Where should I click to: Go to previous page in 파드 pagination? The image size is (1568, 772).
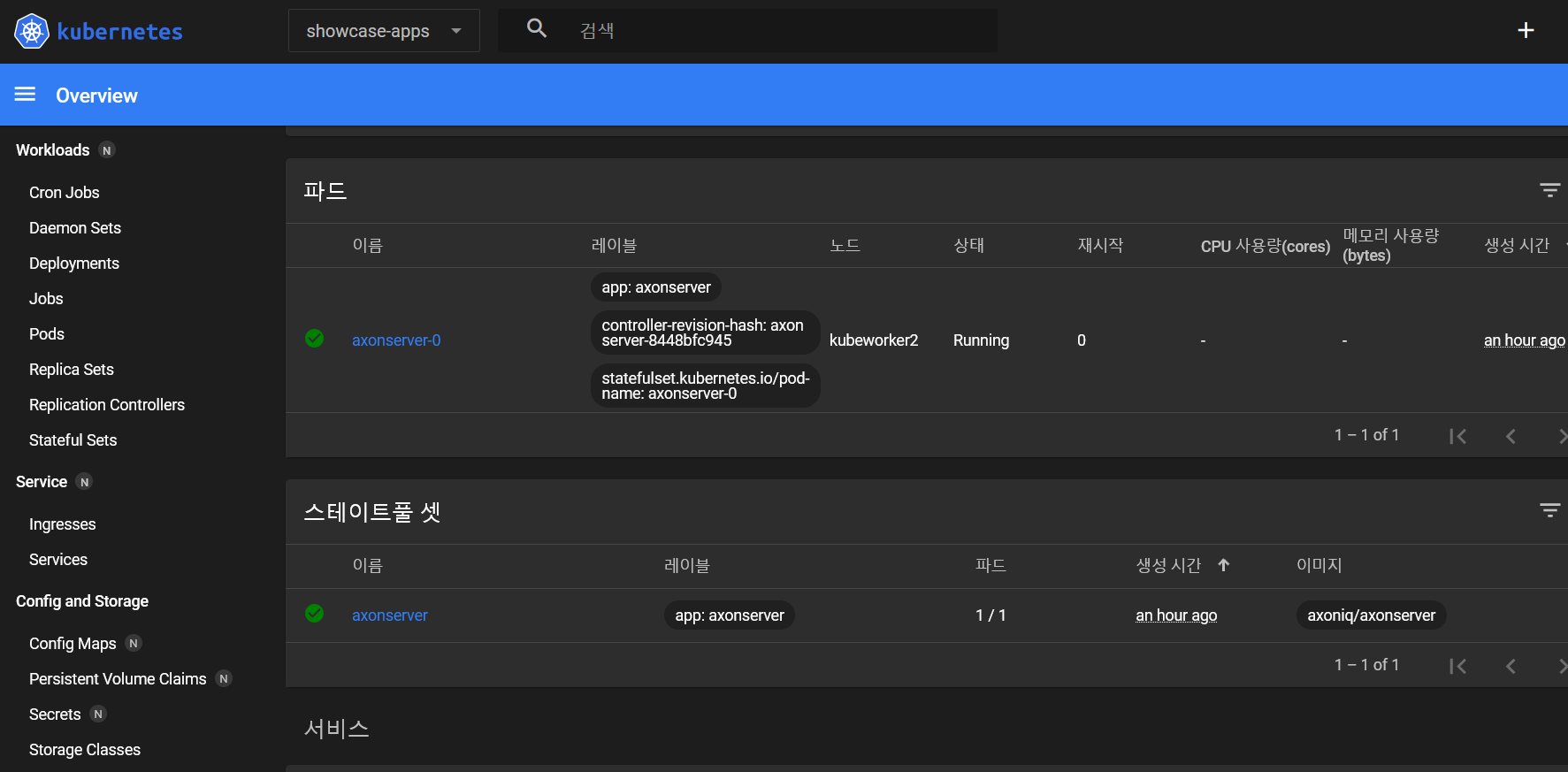click(1511, 436)
